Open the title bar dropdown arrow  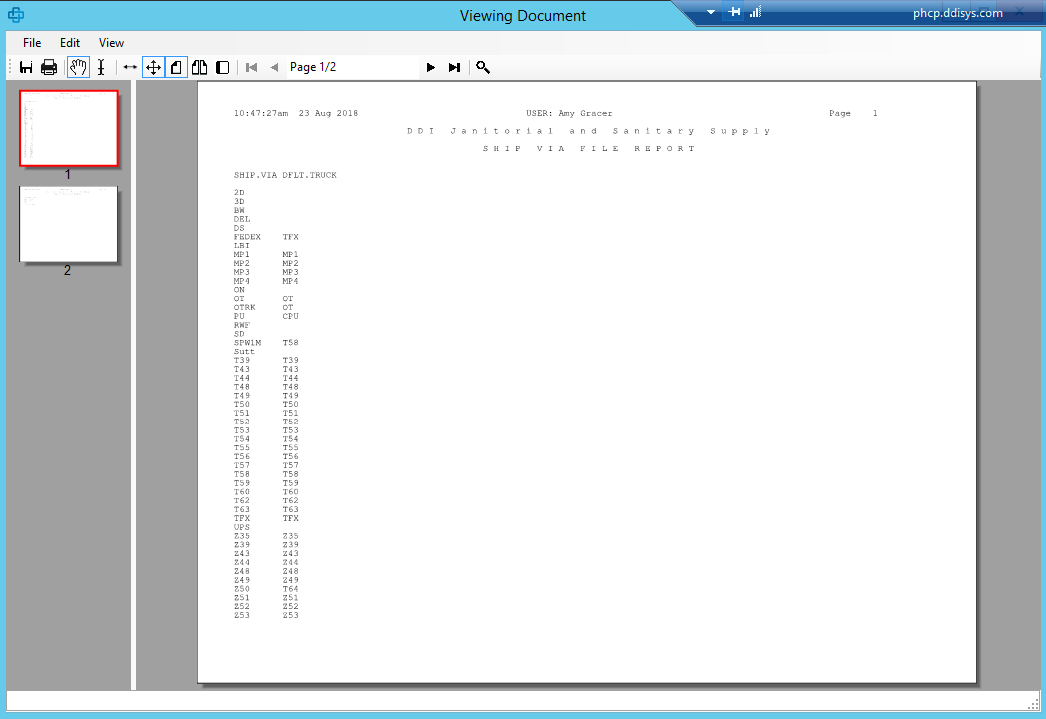[x=710, y=12]
